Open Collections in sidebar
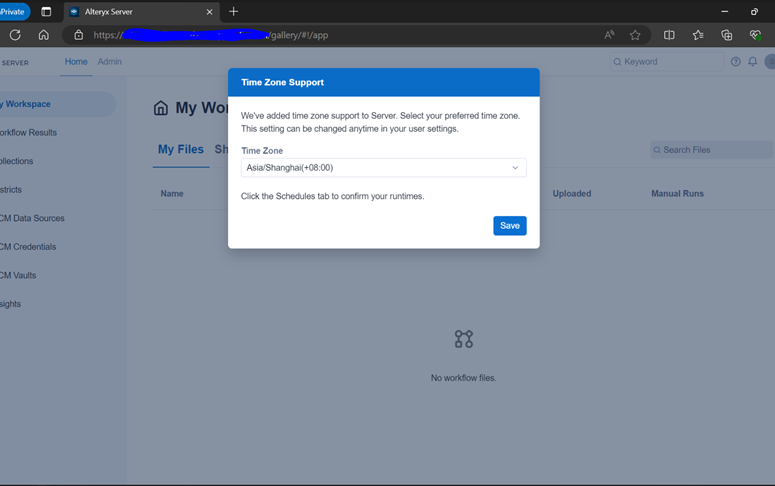This screenshot has width=775, height=486. coord(17,161)
